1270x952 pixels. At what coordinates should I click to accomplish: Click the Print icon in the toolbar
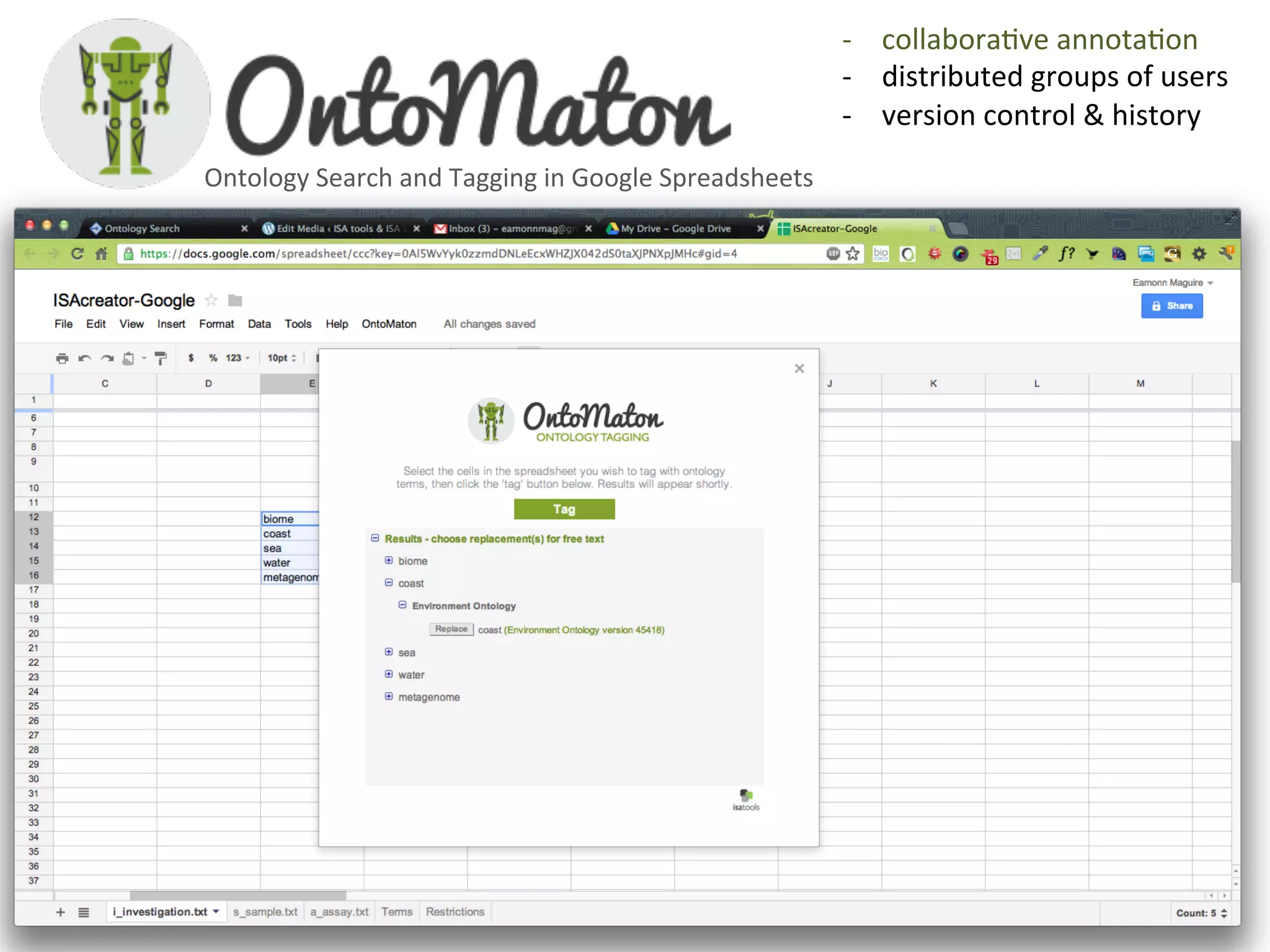click(62, 358)
